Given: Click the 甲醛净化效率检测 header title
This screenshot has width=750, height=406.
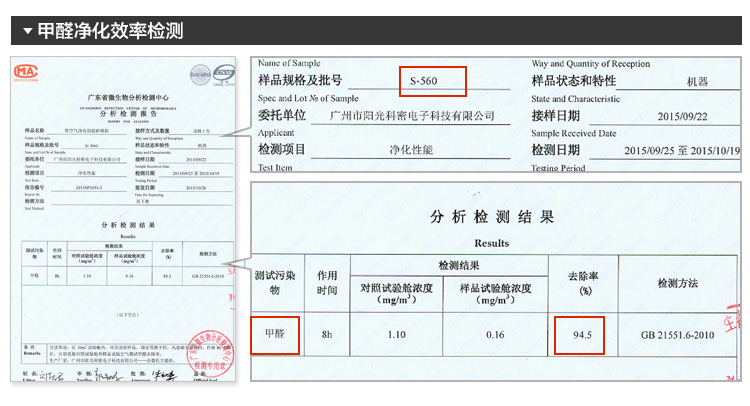Looking at the screenshot, I should [110, 31].
